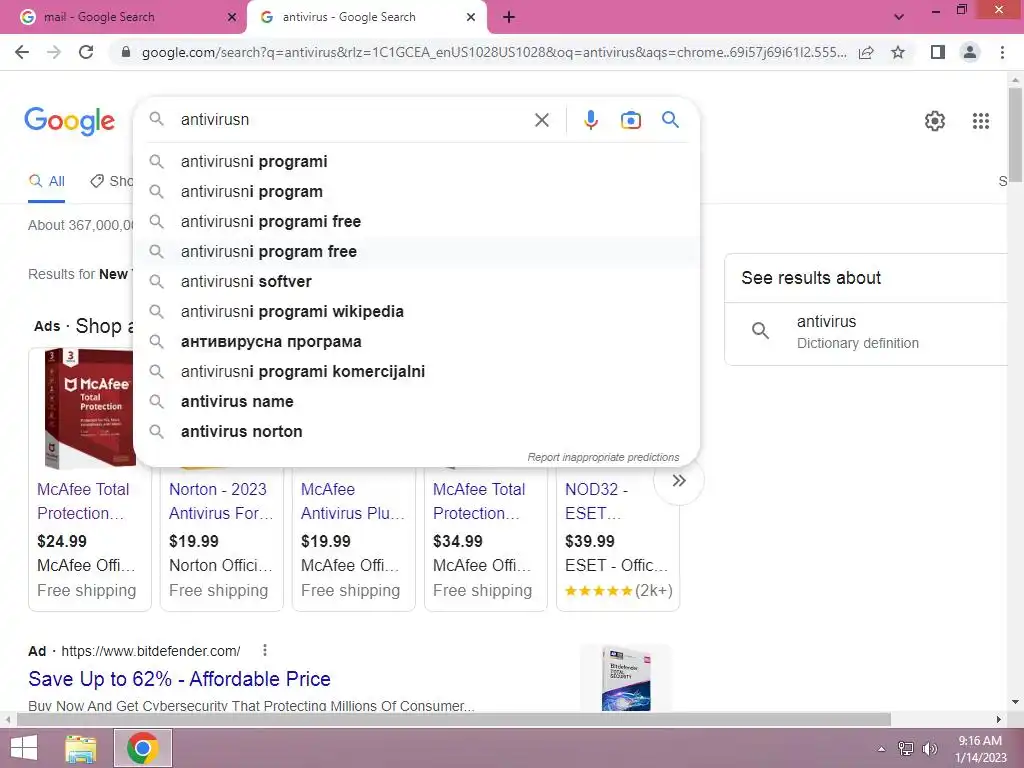Reload the page
Image resolution: width=1024 pixels, height=768 pixels.
pos(86,52)
